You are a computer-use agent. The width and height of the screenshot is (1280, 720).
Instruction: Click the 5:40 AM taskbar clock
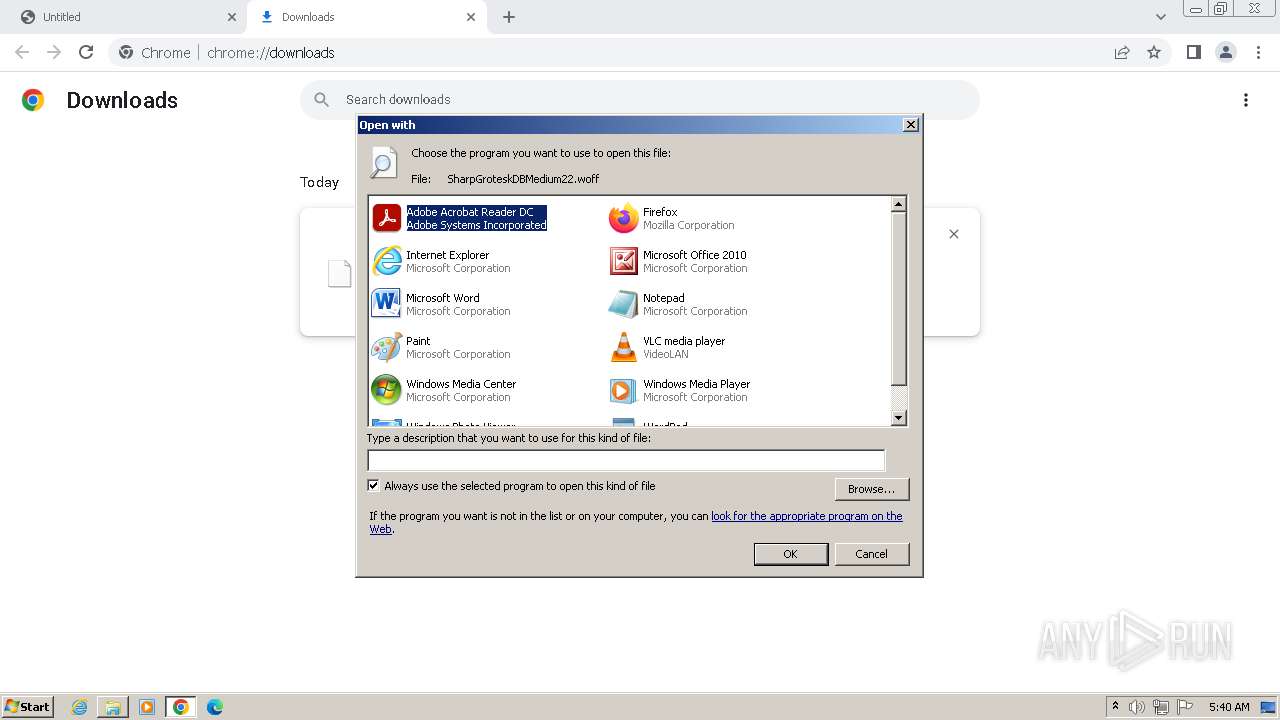[1229, 707]
